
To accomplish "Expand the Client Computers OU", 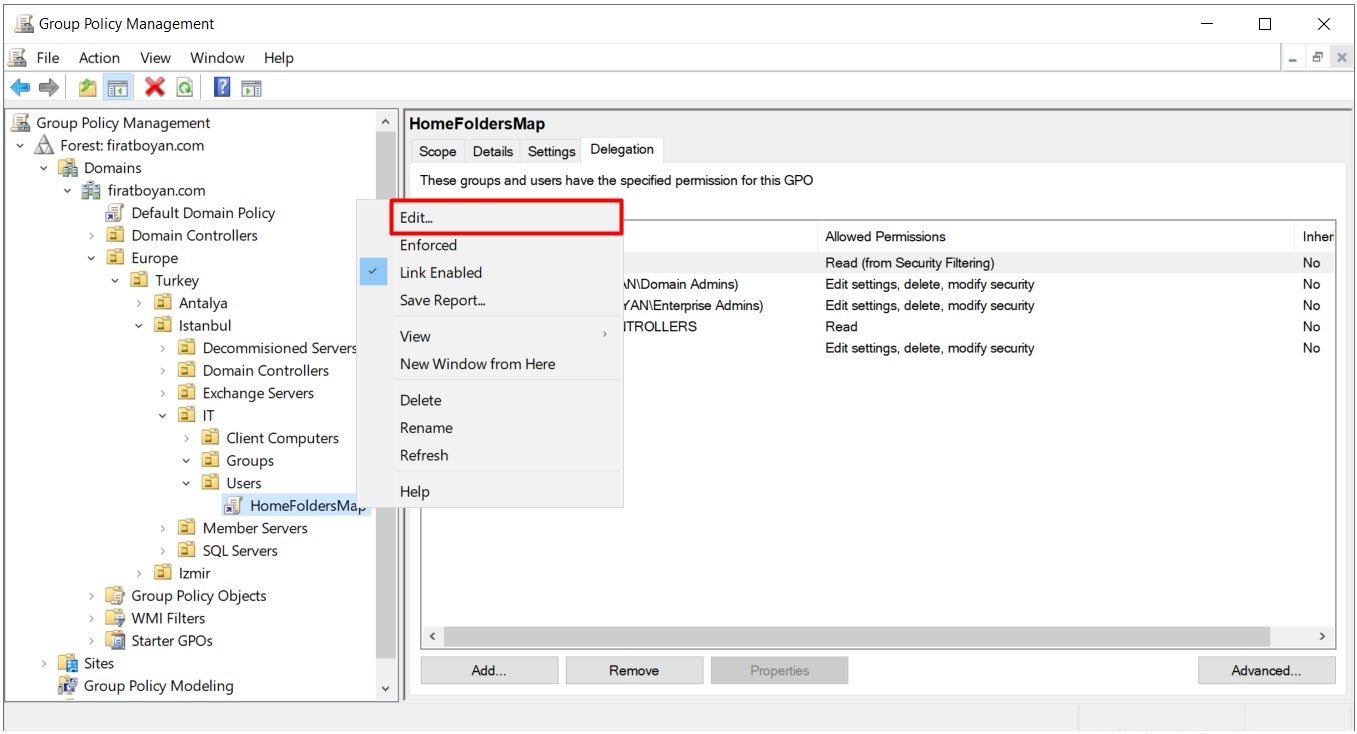I will pos(187,438).
